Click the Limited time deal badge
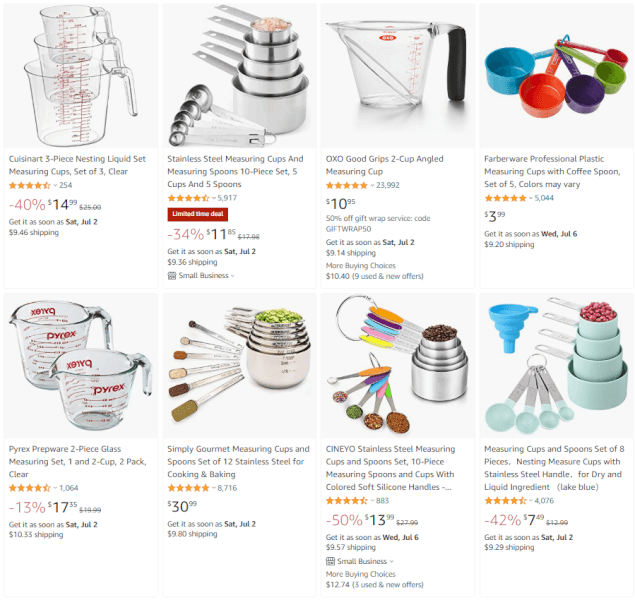This screenshot has width=635, height=600. point(198,214)
